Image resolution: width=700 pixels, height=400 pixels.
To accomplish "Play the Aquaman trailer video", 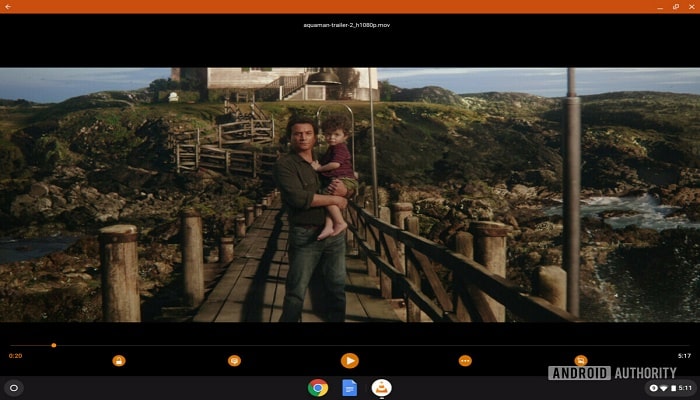I will (350, 360).
